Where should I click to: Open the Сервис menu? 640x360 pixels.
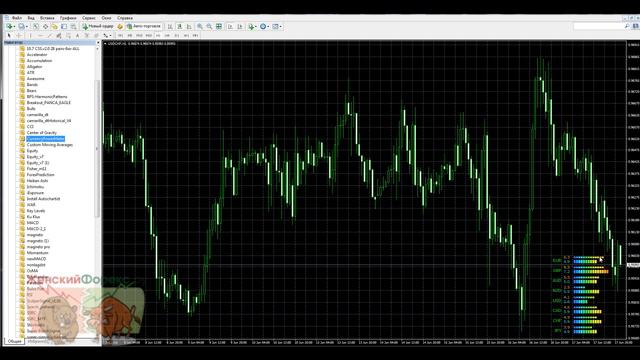pyautogui.click(x=89, y=18)
